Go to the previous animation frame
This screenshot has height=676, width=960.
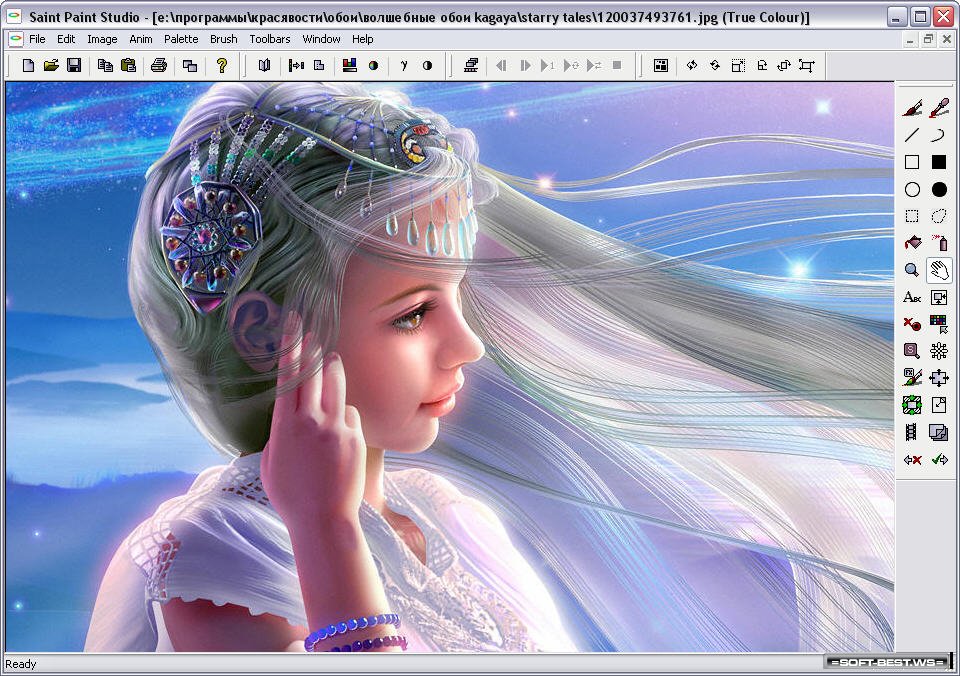(501, 66)
